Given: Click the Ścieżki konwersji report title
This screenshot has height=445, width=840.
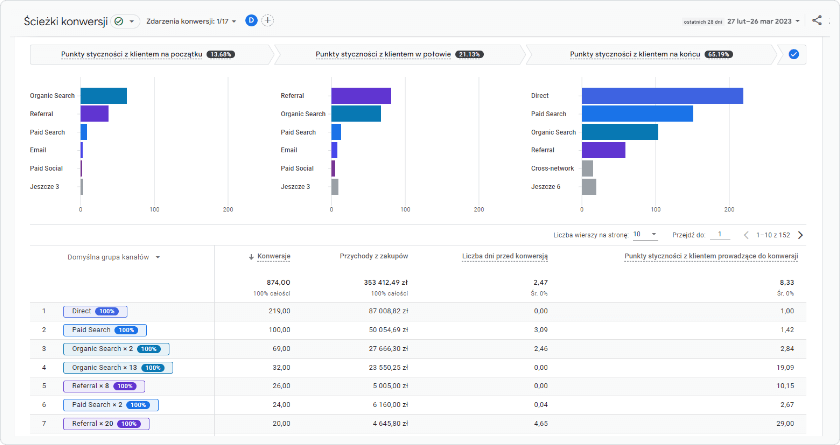Looking at the screenshot, I should point(66,21).
